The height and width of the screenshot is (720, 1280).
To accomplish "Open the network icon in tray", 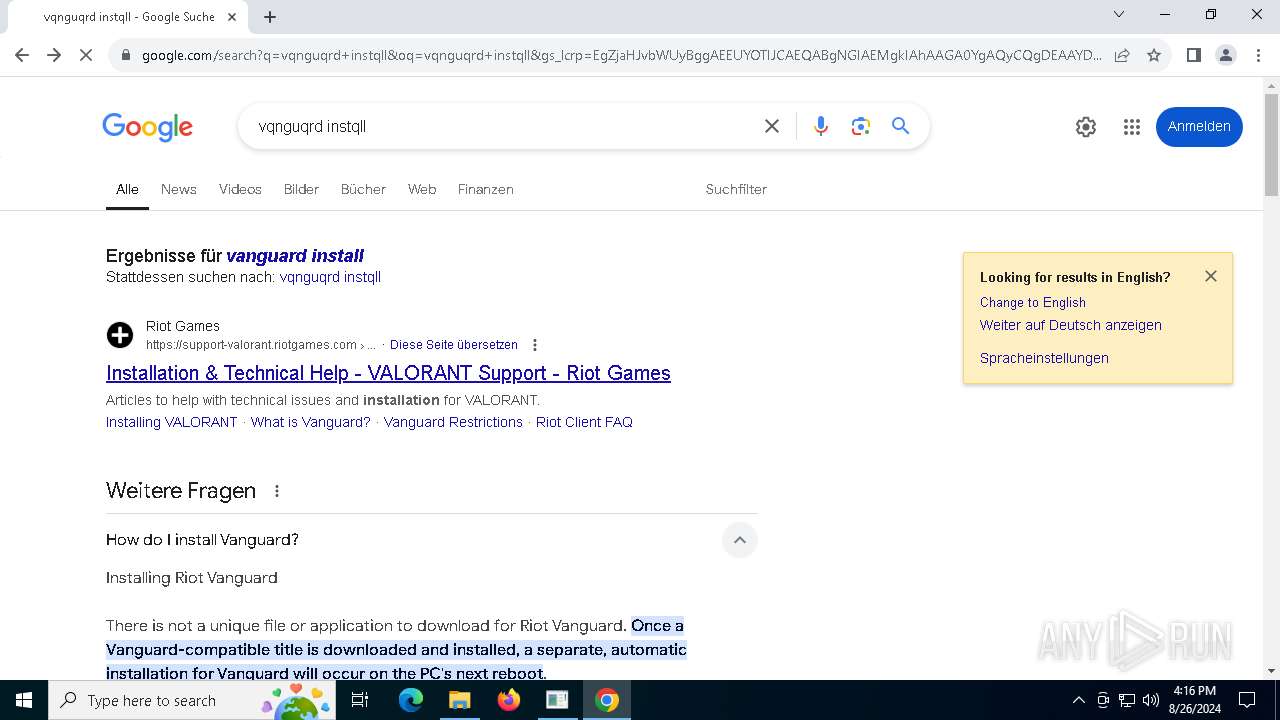I will tap(1127, 700).
